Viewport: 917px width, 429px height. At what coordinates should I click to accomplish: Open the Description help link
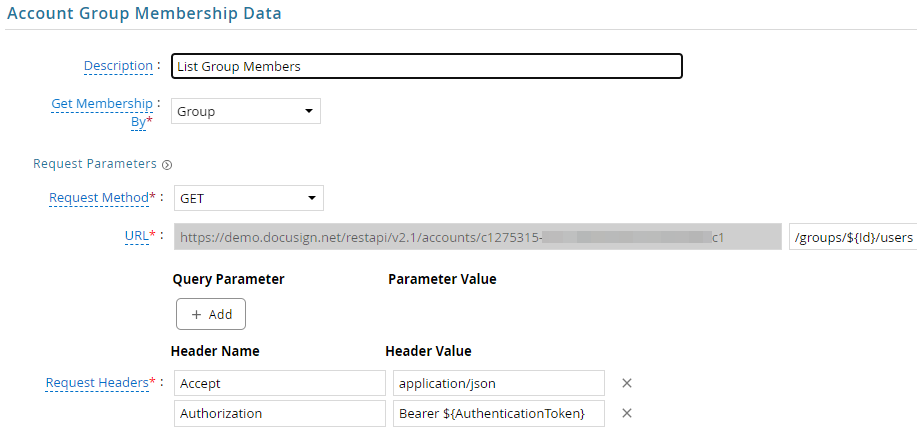(x=118, y=65)
